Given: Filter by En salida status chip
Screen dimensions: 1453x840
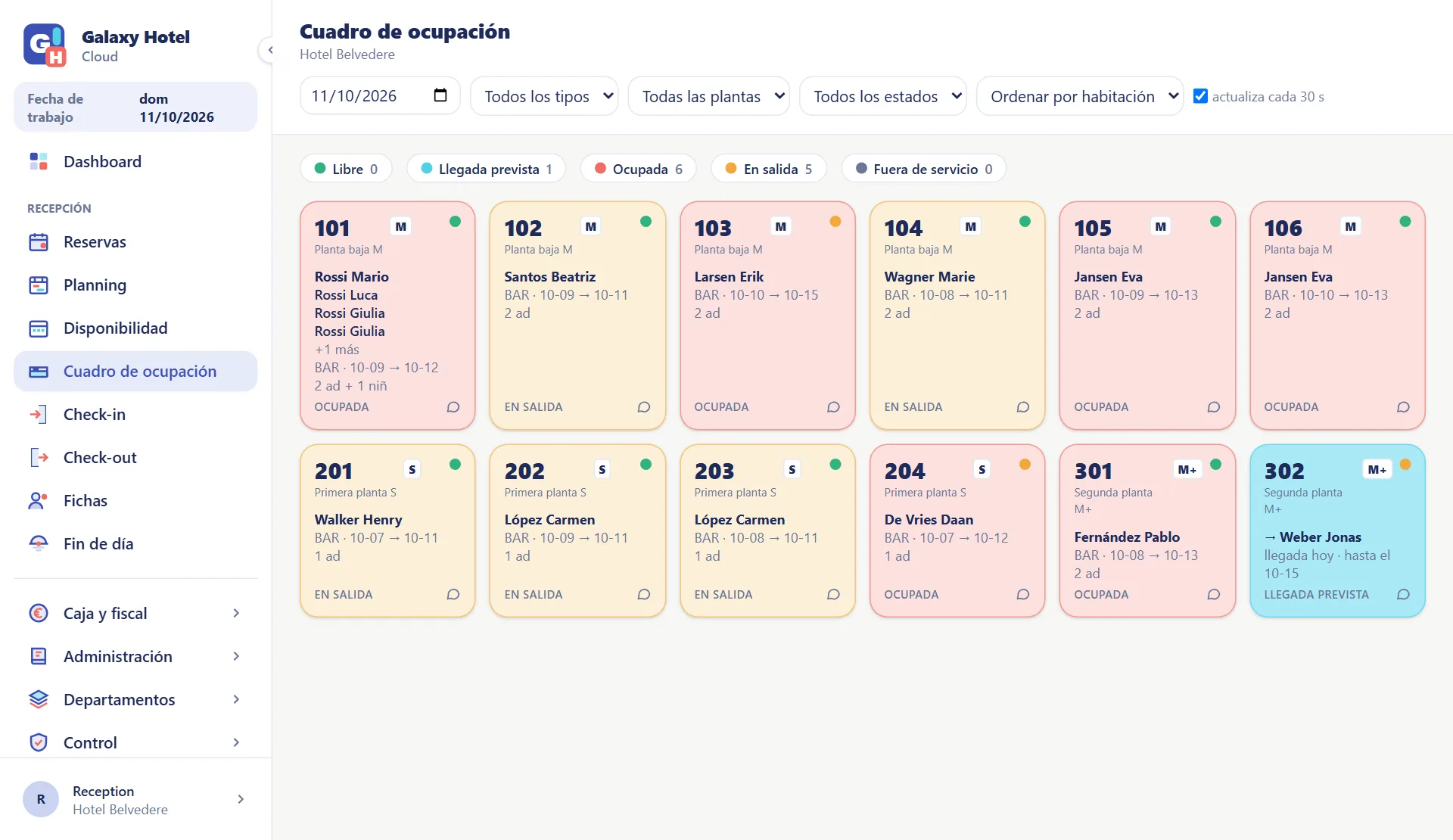Looking at the screenshot, I should click(x=769, y=169).
